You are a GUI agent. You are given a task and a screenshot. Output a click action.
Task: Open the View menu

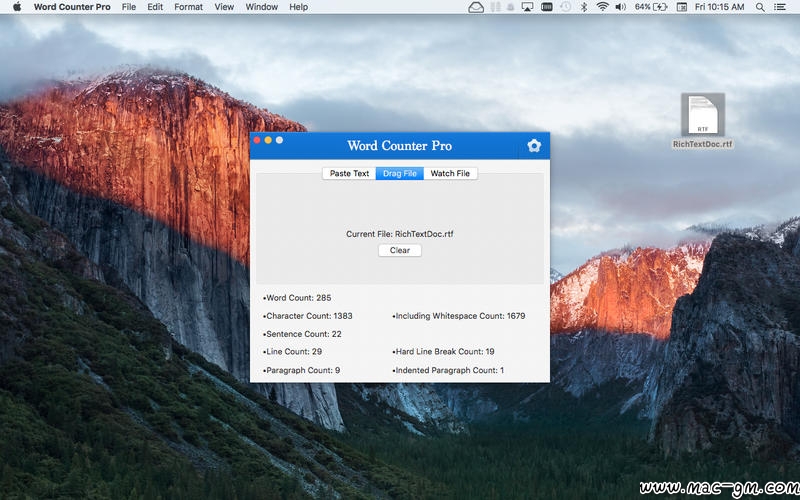[x=224, y=7]
